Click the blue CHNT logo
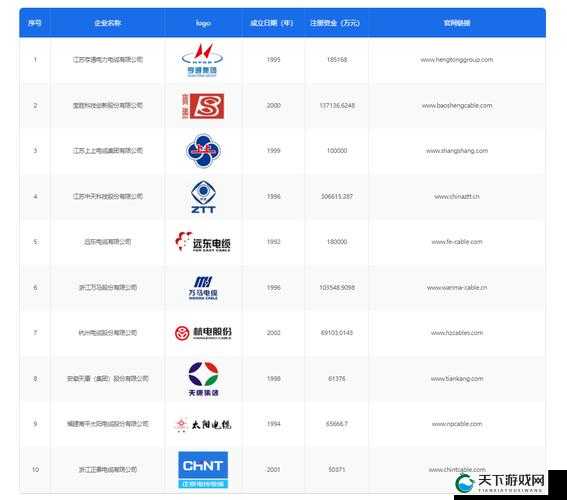This screenshot has height=500, width=567. 203,470
